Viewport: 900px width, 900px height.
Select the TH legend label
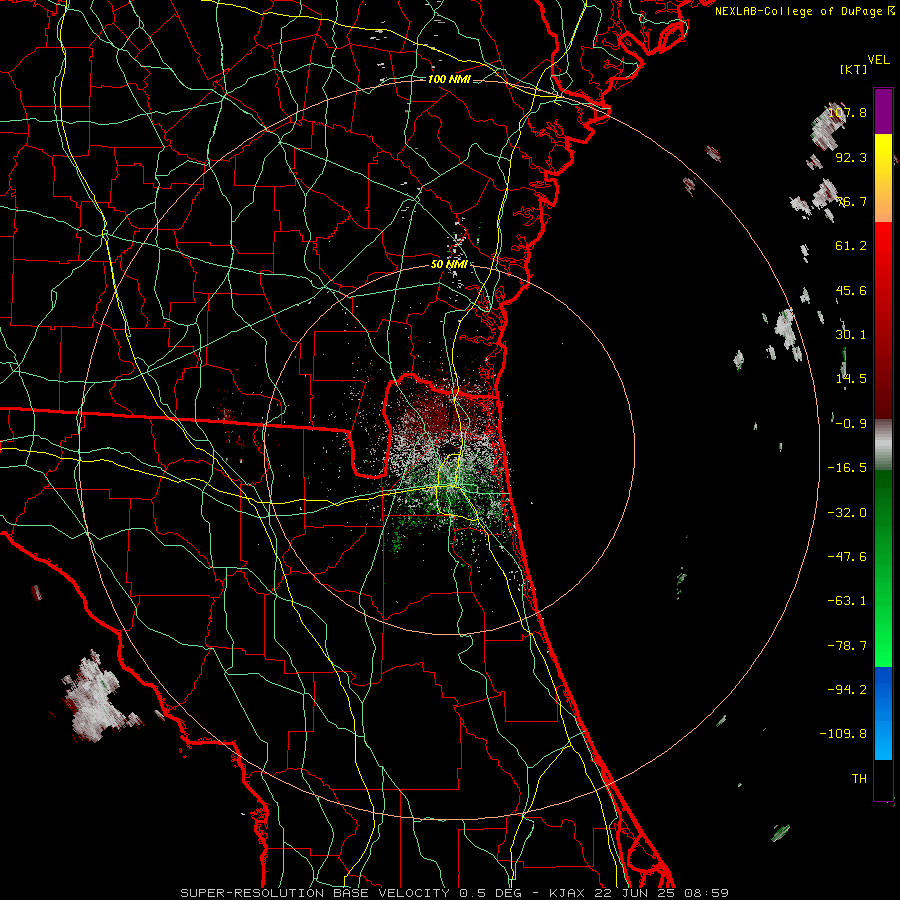pyautogui.click(x=859, y=779)
